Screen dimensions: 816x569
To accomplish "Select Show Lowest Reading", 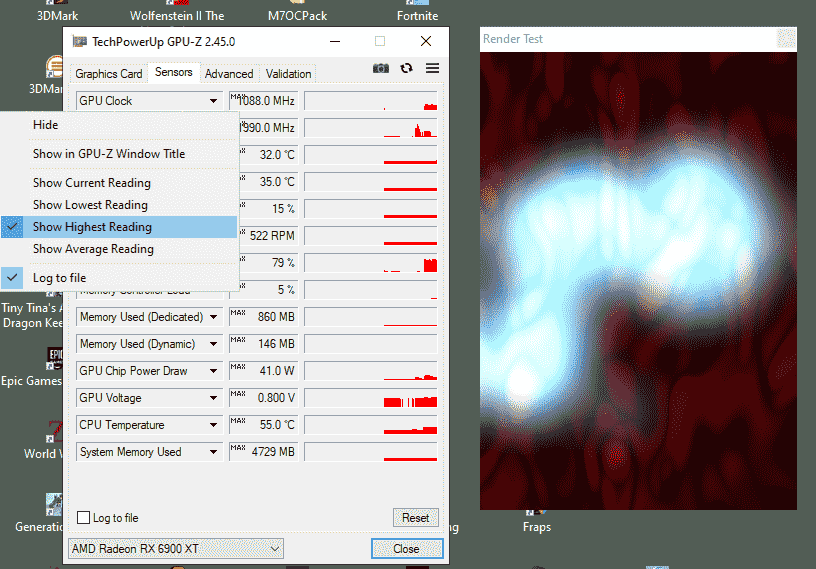I will click(119, 205).
